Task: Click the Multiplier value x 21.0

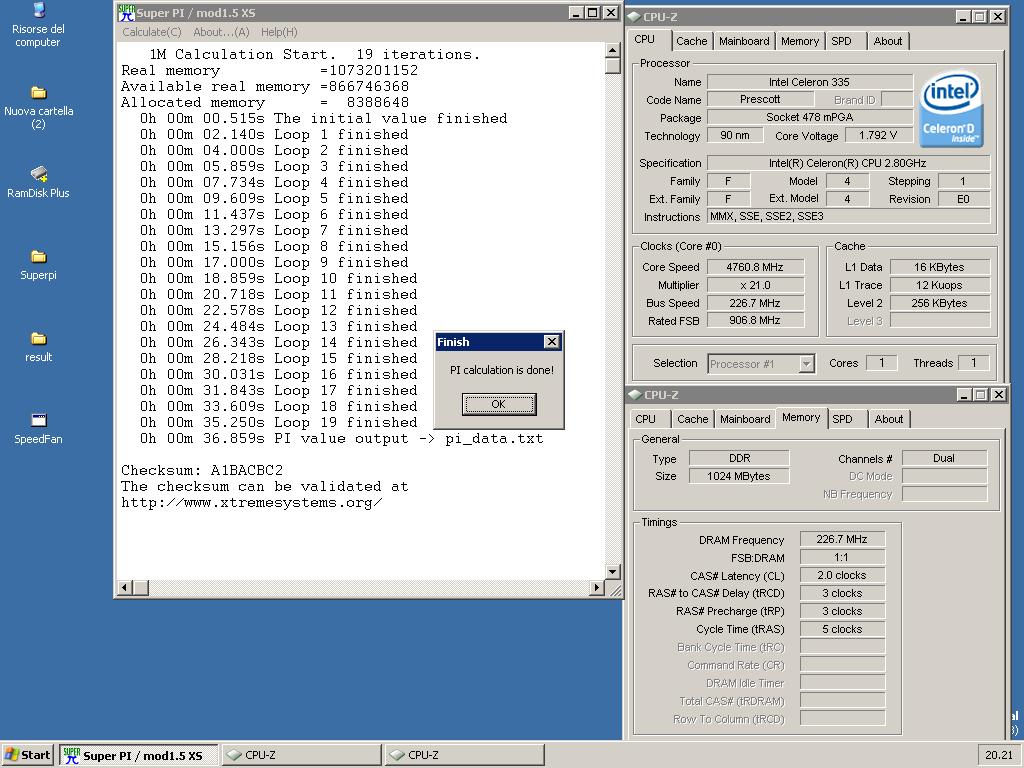Action: coord(755,285)
